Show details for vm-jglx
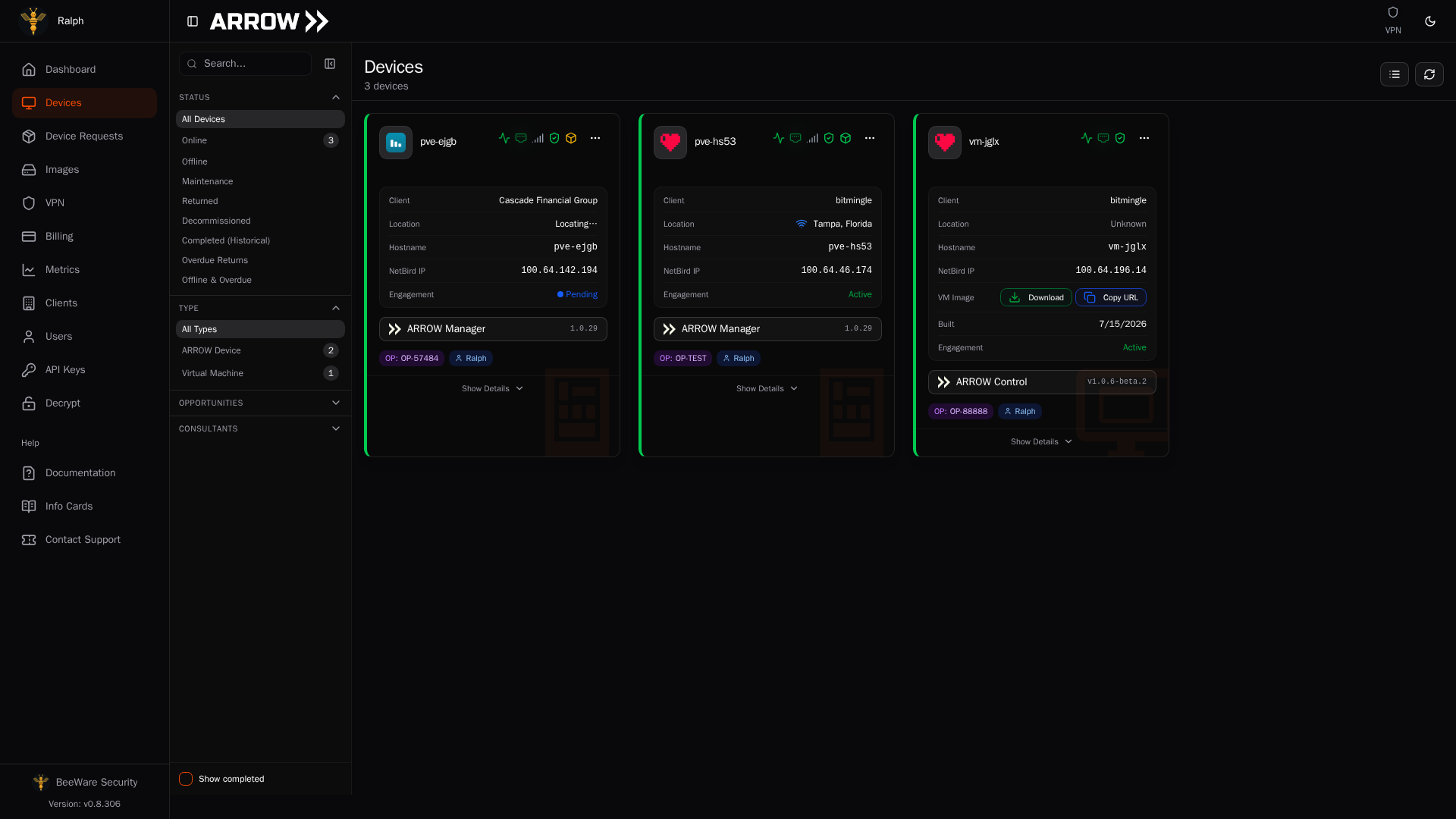The height and width of the screenshot is (819, 1456). [x=1042, y=442]
